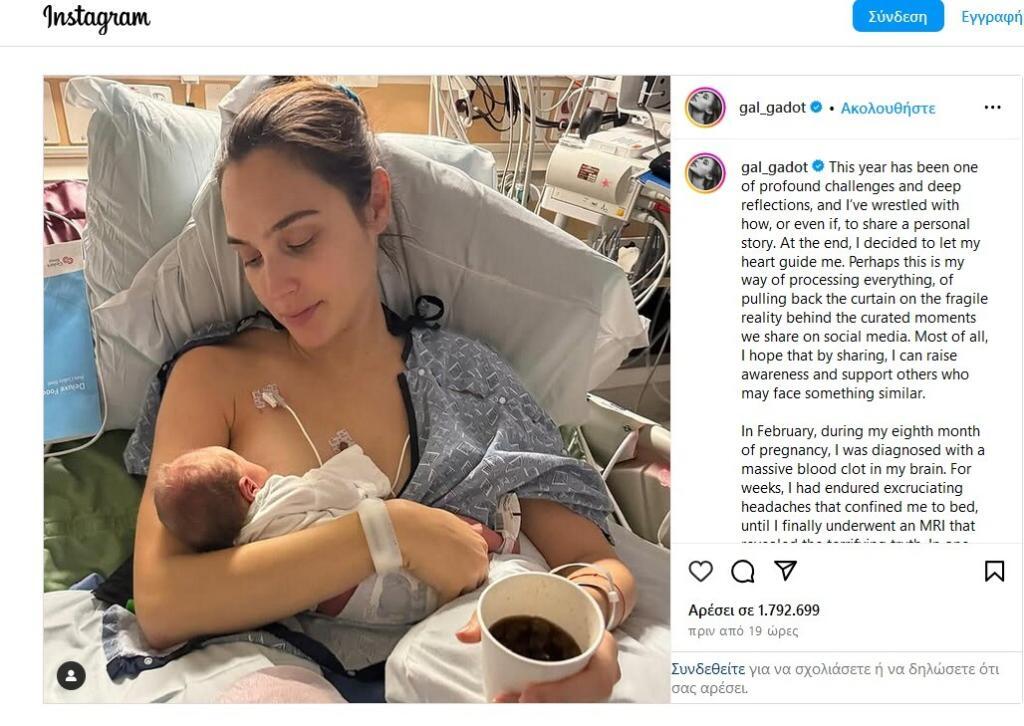Follow the account via Ακολουθήστε
1024x726 pixels.
(888, 108)
